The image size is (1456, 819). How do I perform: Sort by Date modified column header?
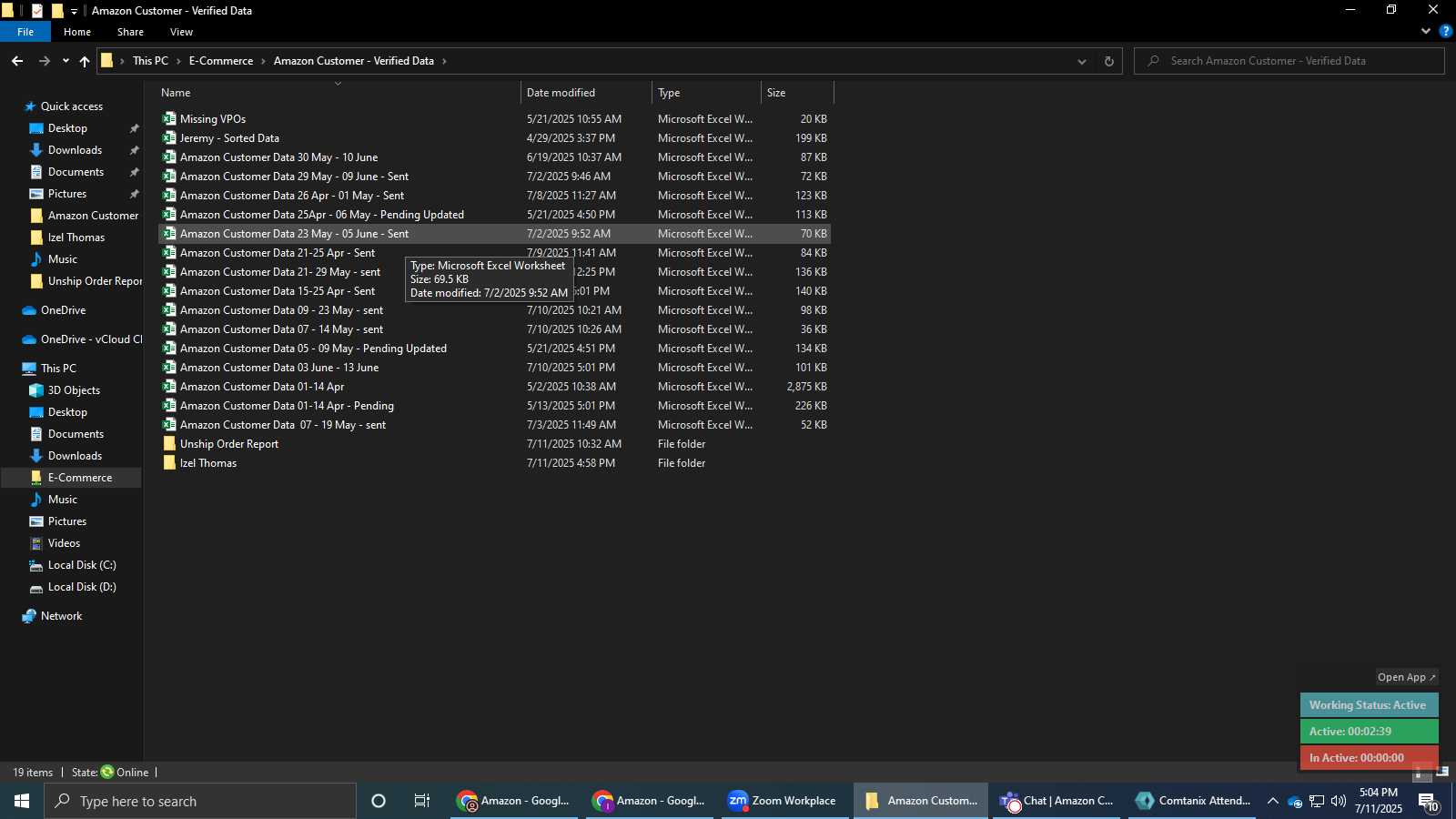pyautogui.click(x=586, y=93)
